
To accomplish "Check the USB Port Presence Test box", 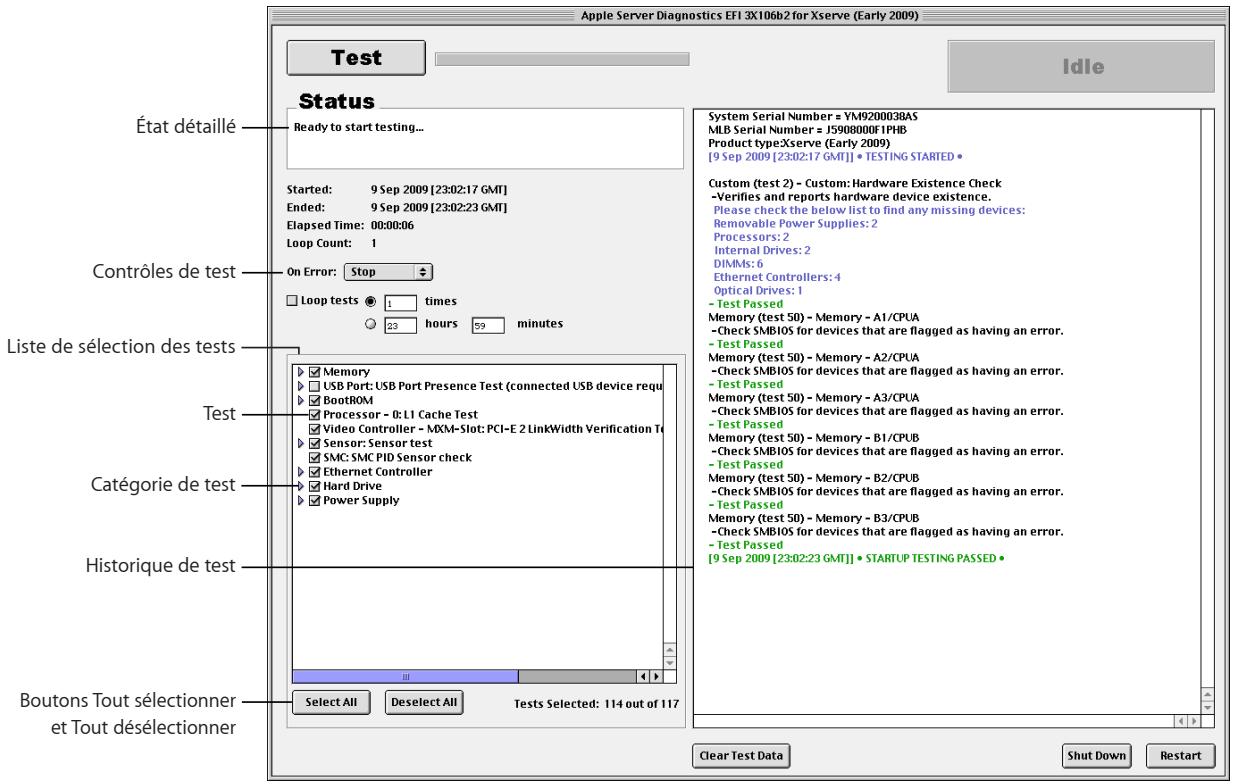I will click(316, 386).
